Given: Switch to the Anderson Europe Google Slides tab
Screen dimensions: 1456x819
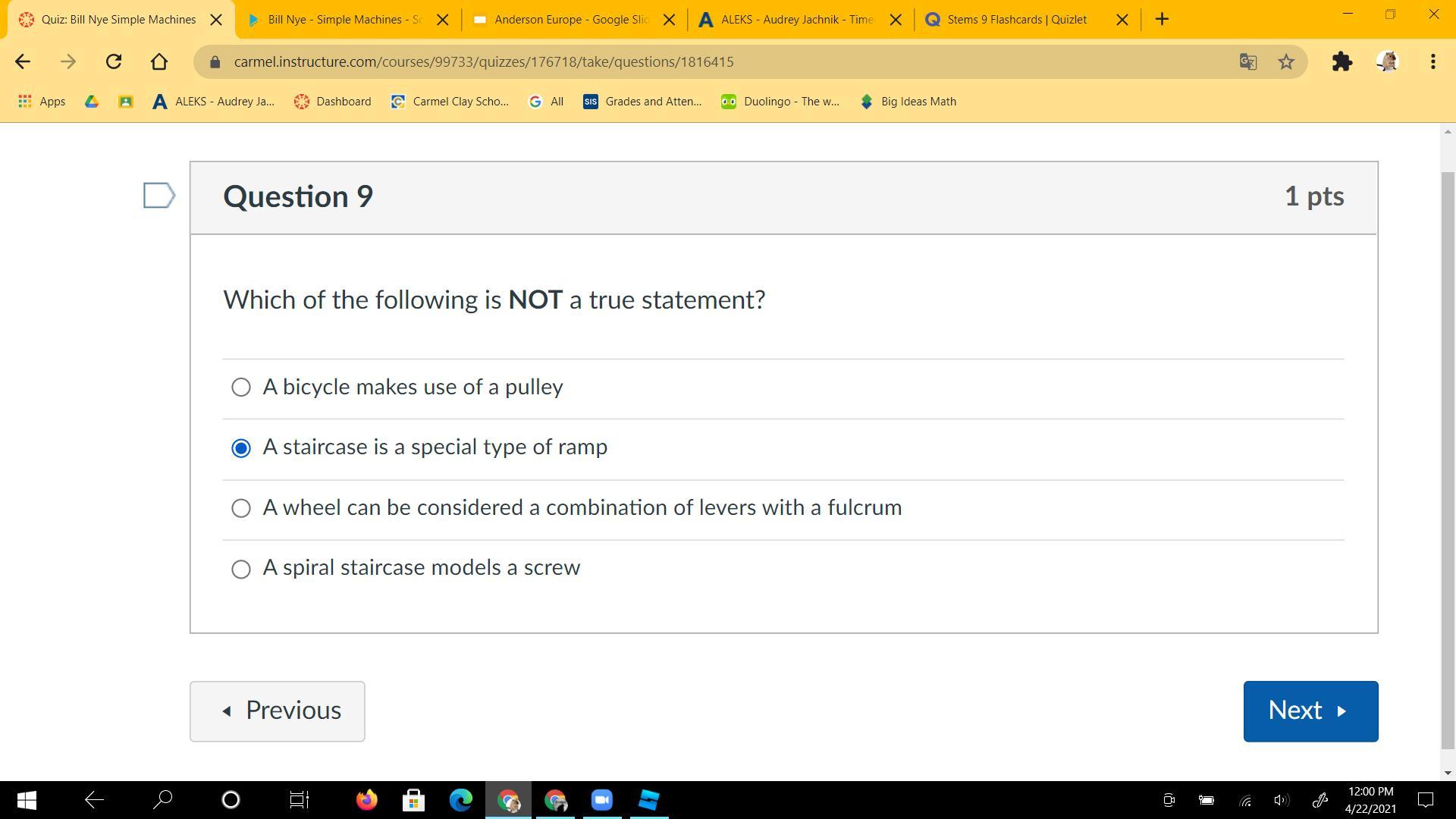Looking at the screenshot, I should click(x=570, y=20).
